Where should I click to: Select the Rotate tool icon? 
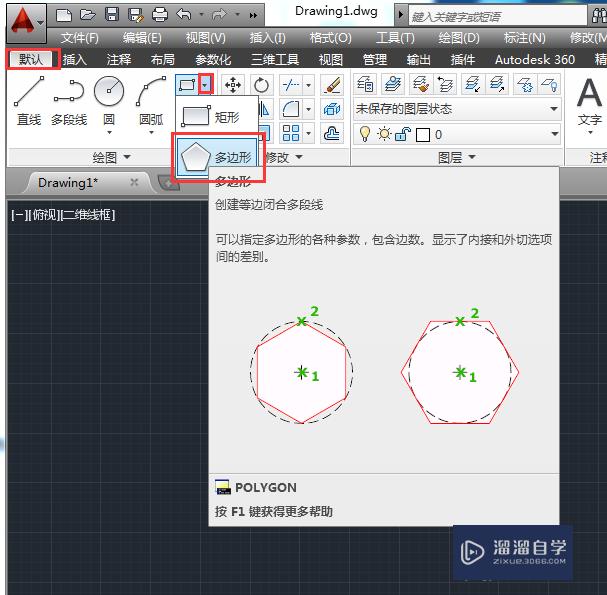pos(261,85)
